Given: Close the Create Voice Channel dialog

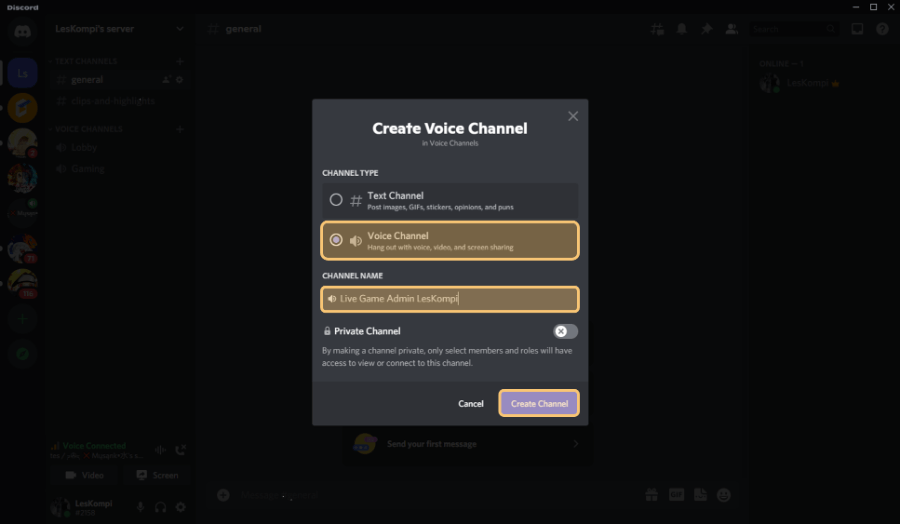Looking at the screenshot, I should tap(573, 116).
